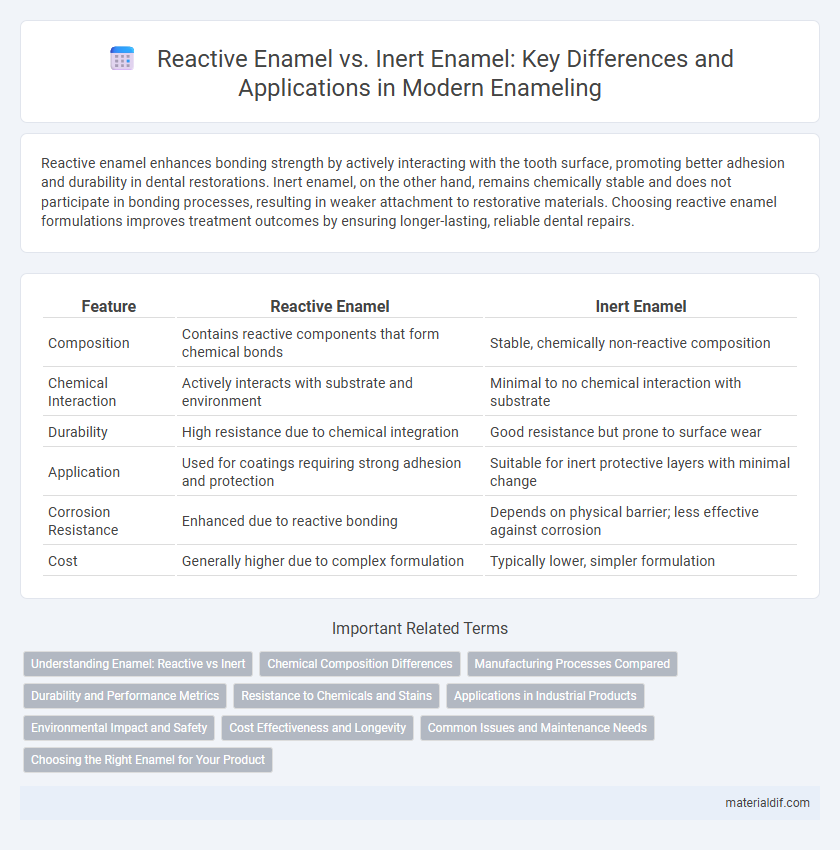Click the 'Inert Enamel' column header

pyautogui.click(x=641, y=306)
